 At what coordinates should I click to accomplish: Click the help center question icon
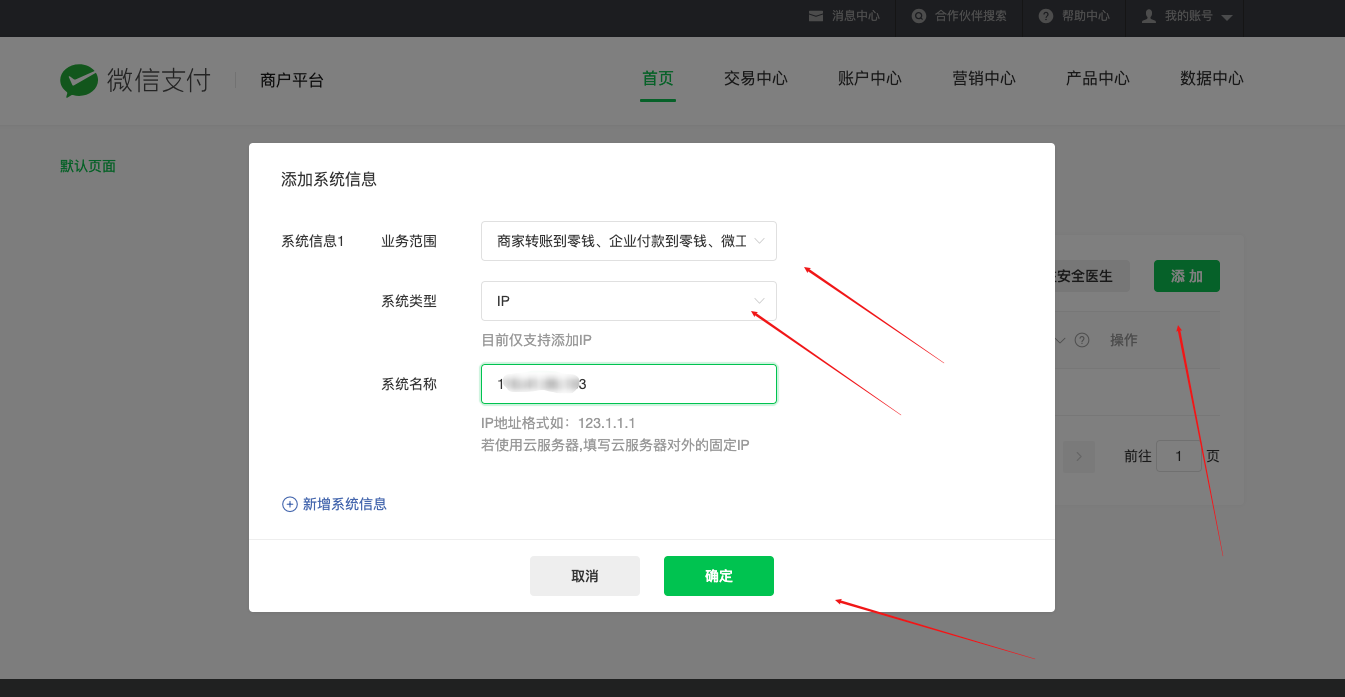tap(1046, 16)
